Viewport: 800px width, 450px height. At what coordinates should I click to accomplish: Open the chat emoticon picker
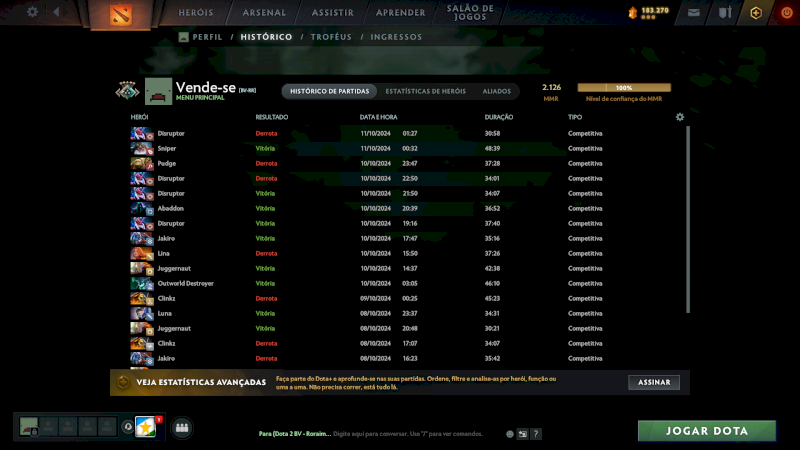pyautogui.click(x=509, y=434)
